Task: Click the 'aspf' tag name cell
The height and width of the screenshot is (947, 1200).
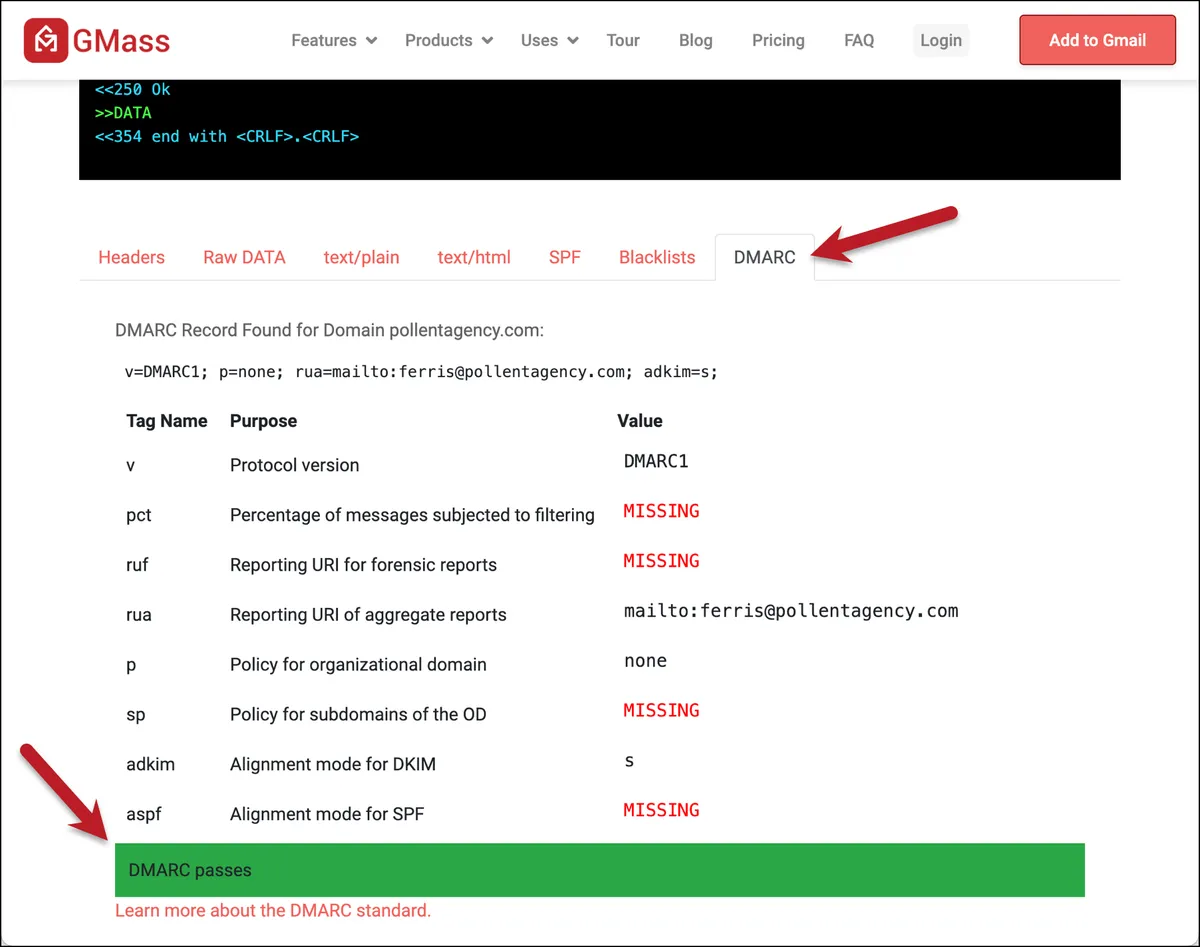Action: (144, 816)
